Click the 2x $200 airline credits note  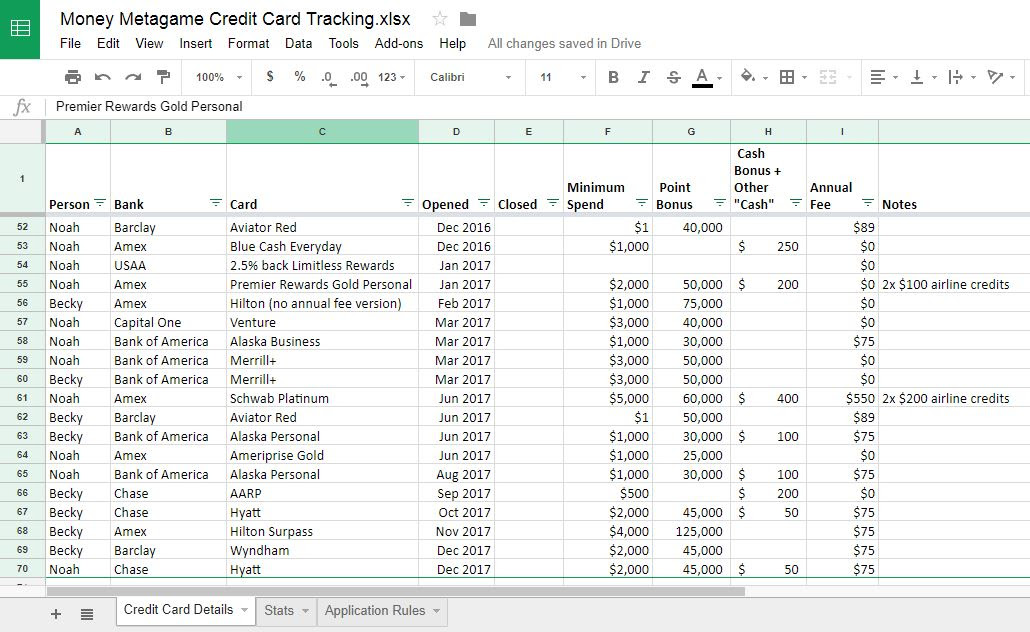pyautogui.click(x=945, y=398)
